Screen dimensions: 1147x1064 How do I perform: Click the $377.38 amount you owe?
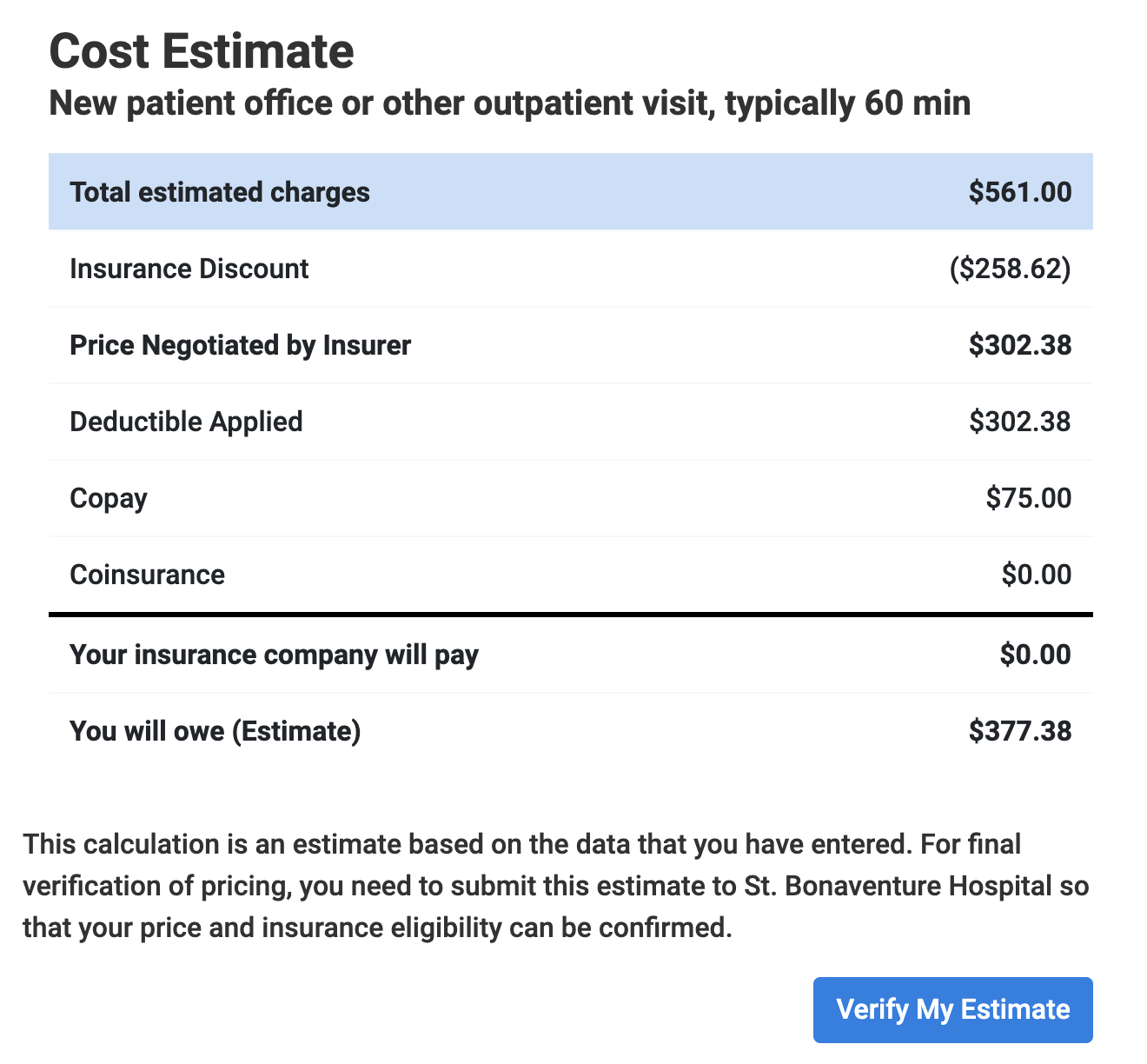1020,731
